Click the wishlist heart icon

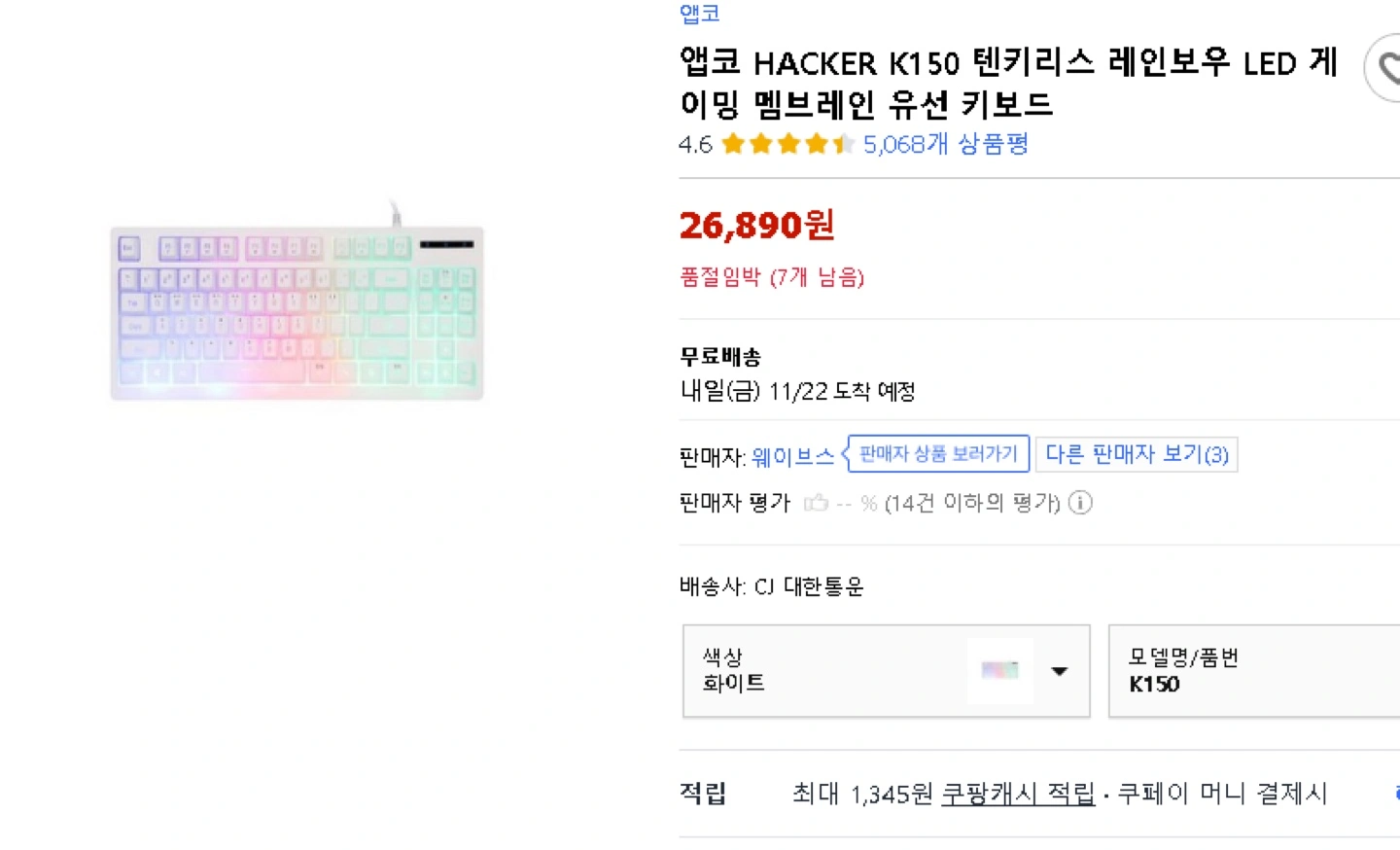(1387, 68)
